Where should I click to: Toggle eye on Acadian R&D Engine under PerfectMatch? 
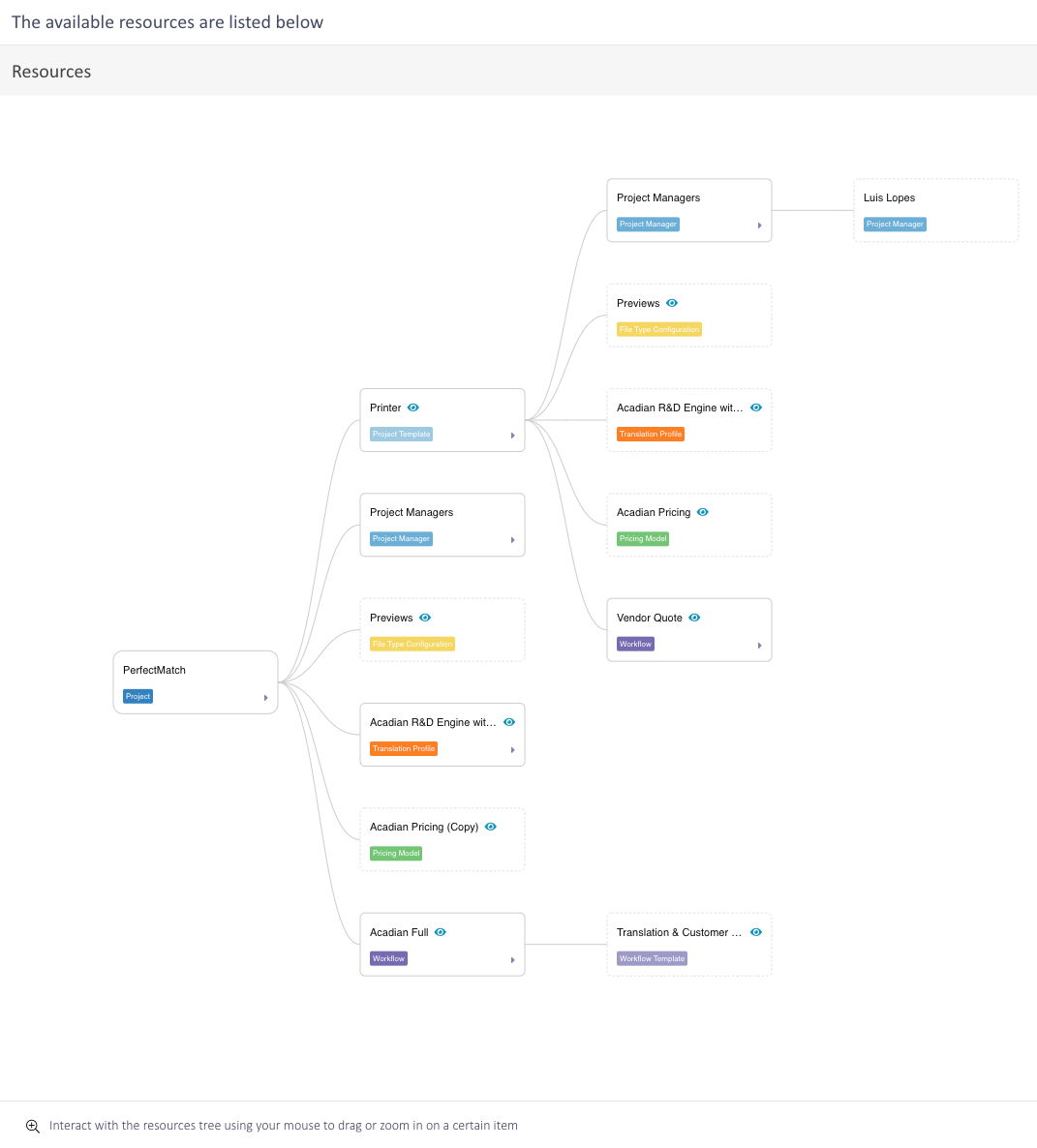(x=509, y=722)
